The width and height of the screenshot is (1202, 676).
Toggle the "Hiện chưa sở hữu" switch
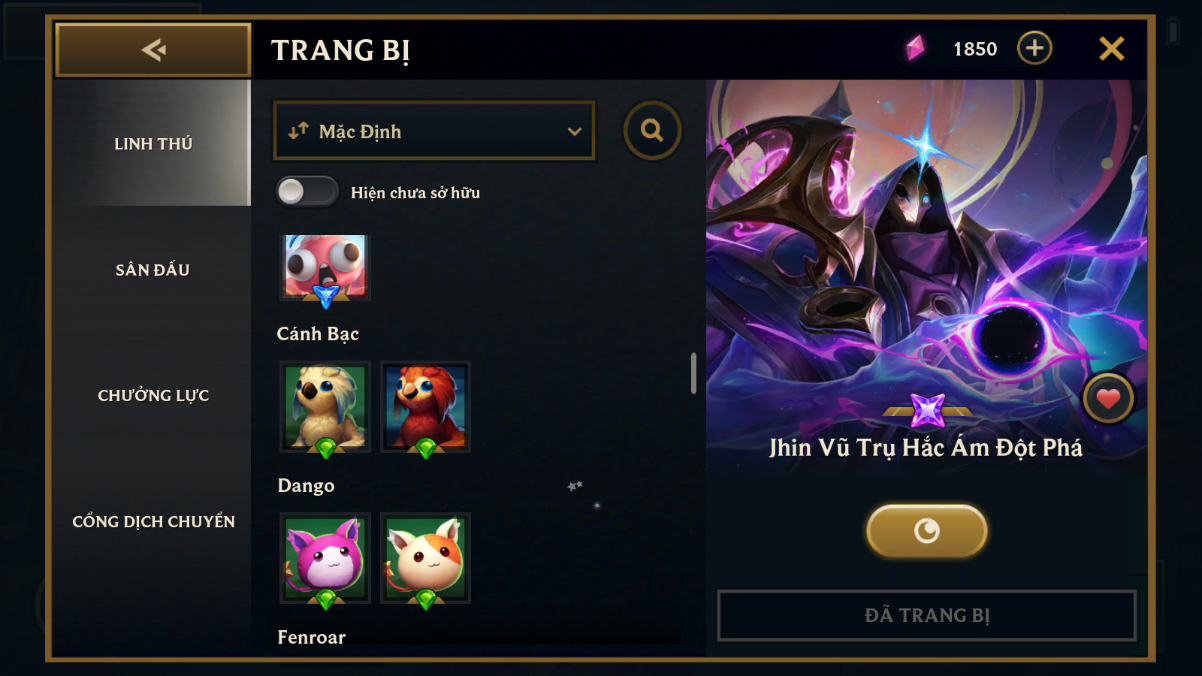click(x=307, y=192)
